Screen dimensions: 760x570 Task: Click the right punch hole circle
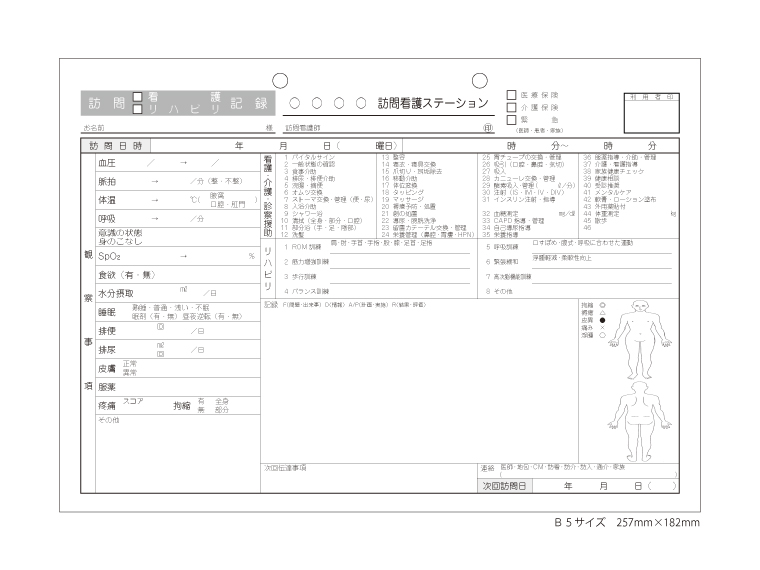[479, 80]
